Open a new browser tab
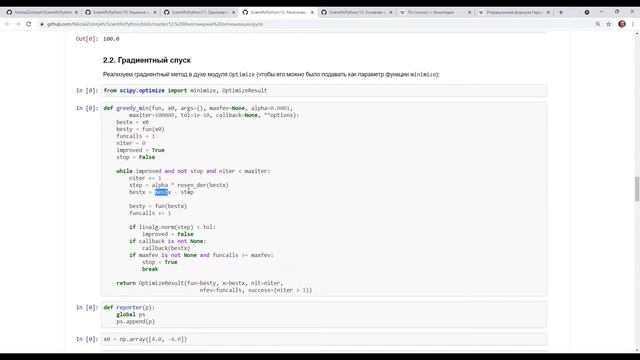The image size is (640, 360). tap(560, 12)
